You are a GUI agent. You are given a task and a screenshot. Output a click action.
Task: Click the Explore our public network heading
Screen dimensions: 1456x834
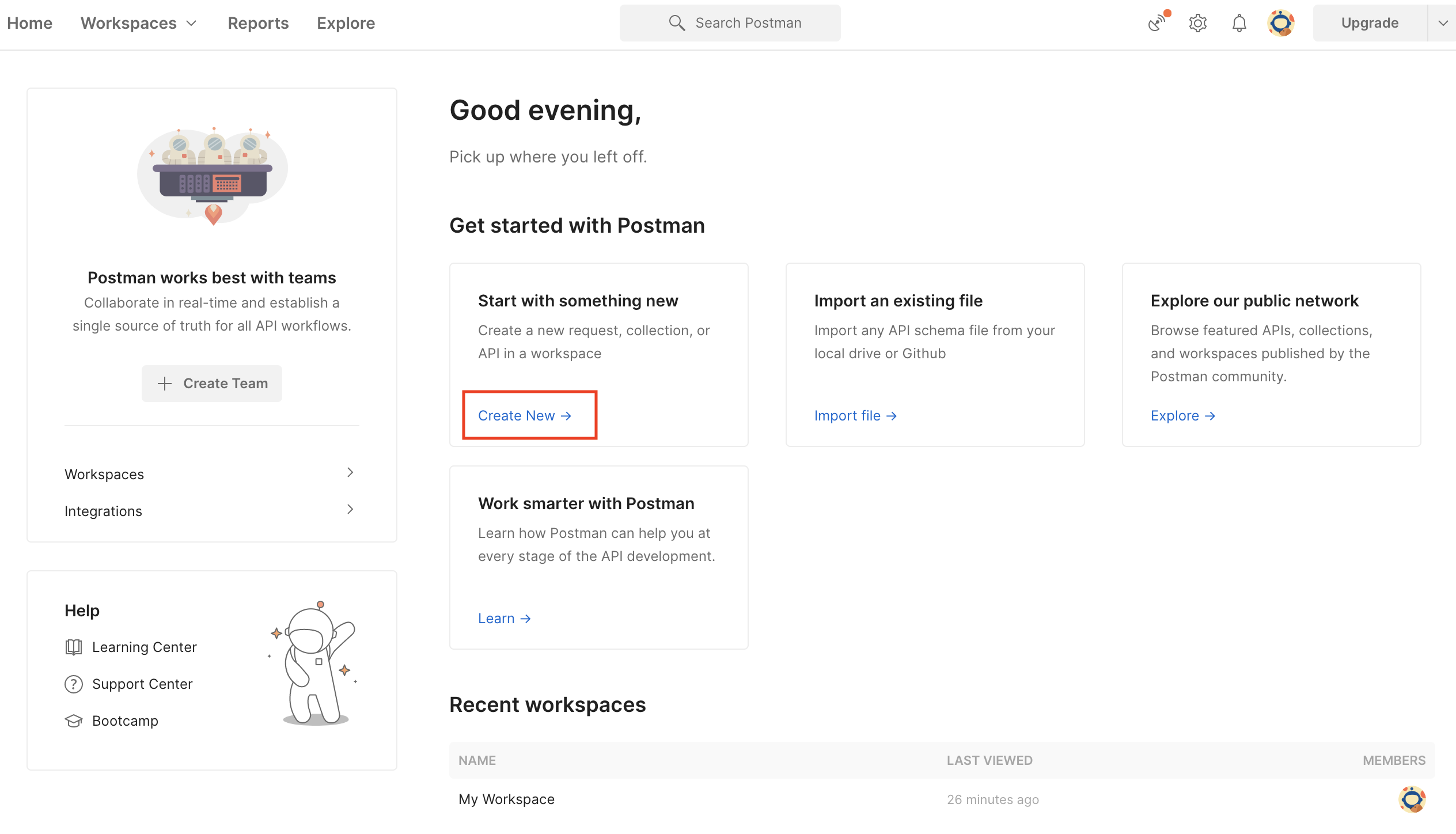(x=1254, y=301)
